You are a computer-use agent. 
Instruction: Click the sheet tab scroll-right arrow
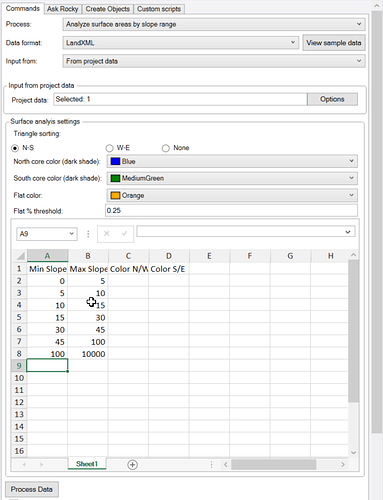pos(41,464)
